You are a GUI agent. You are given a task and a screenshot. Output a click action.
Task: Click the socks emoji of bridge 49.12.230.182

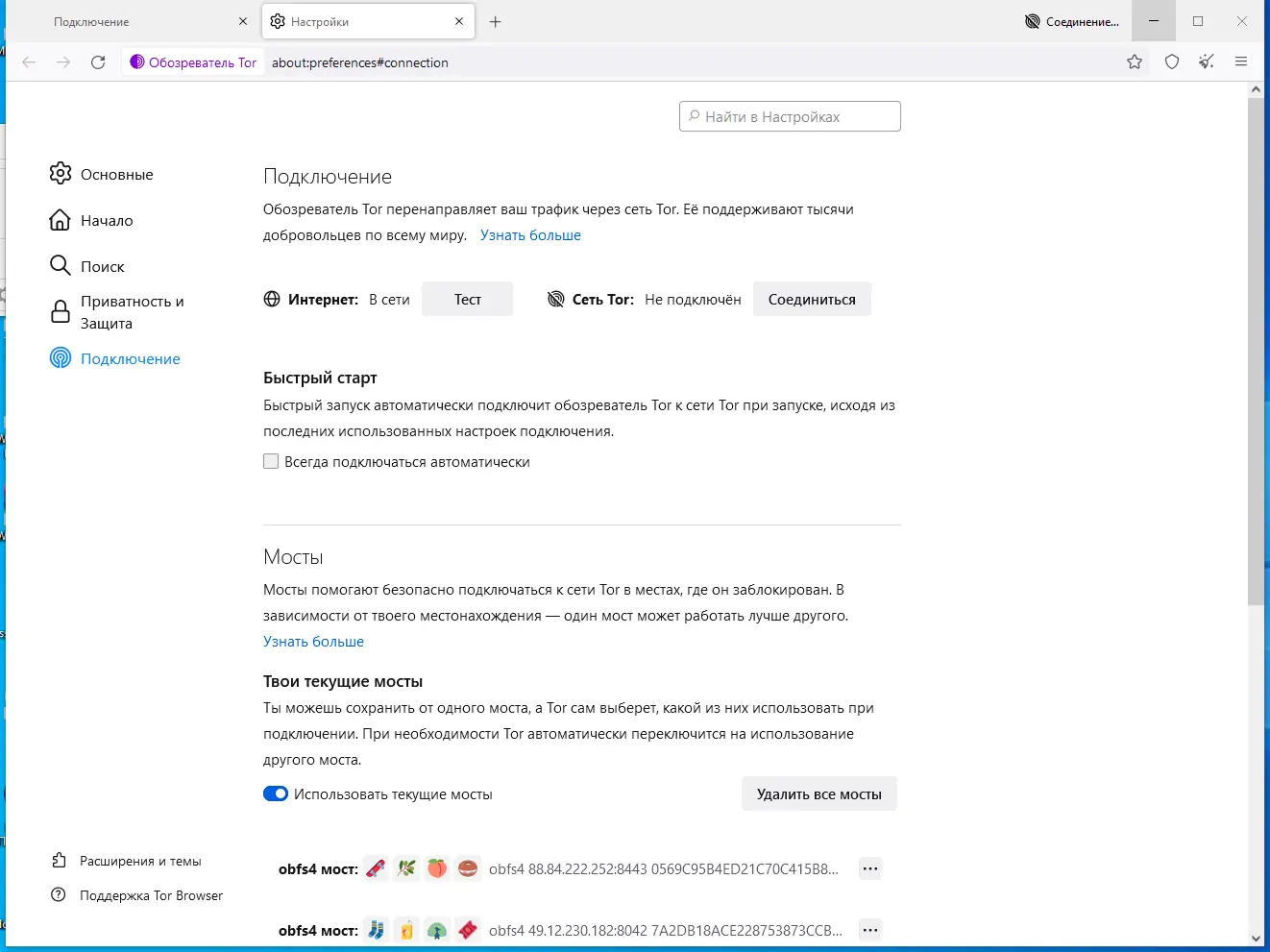point(376,930)
